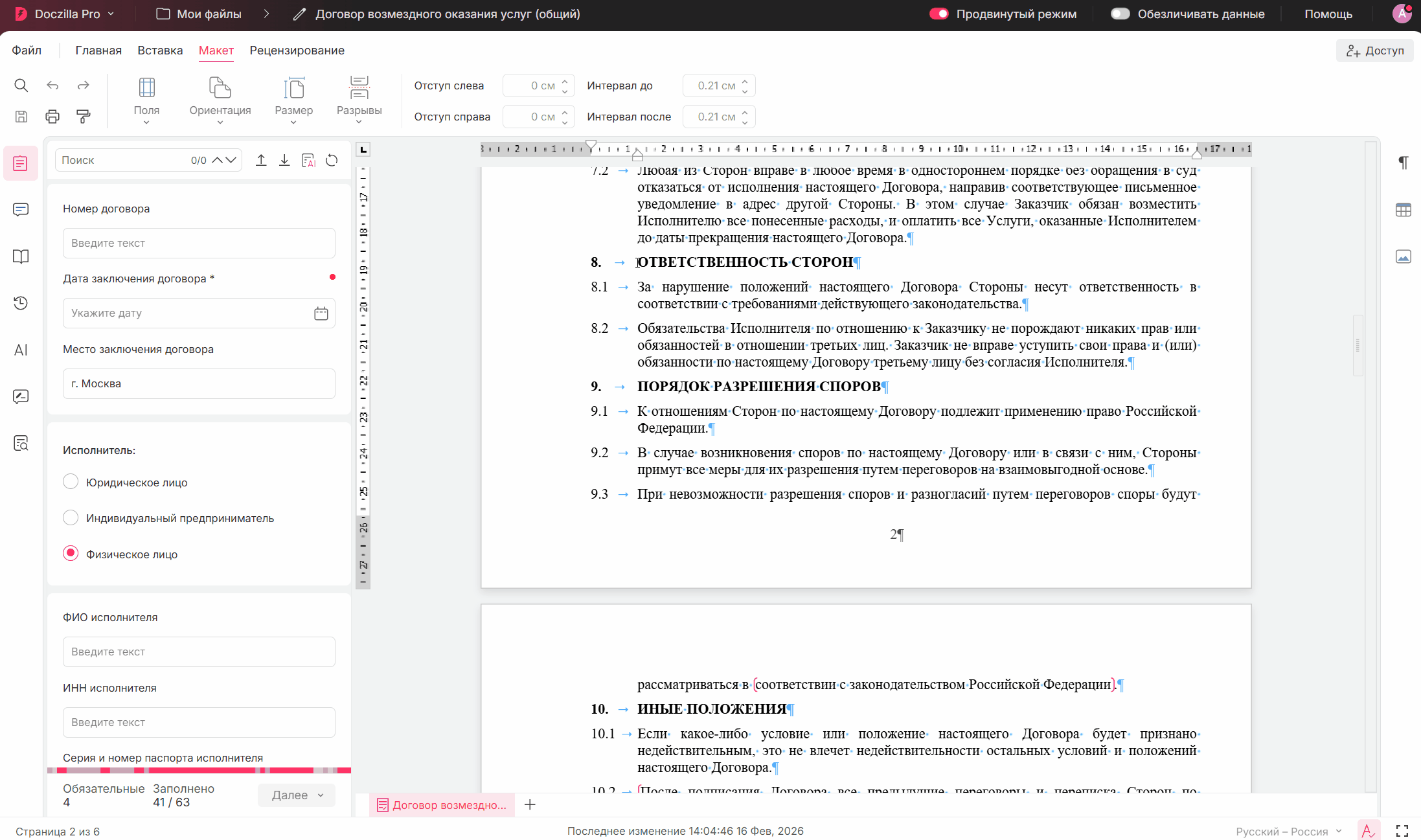The image size is (1421, 840).
Task: Switch to Вставка tab
Action: 160,51
